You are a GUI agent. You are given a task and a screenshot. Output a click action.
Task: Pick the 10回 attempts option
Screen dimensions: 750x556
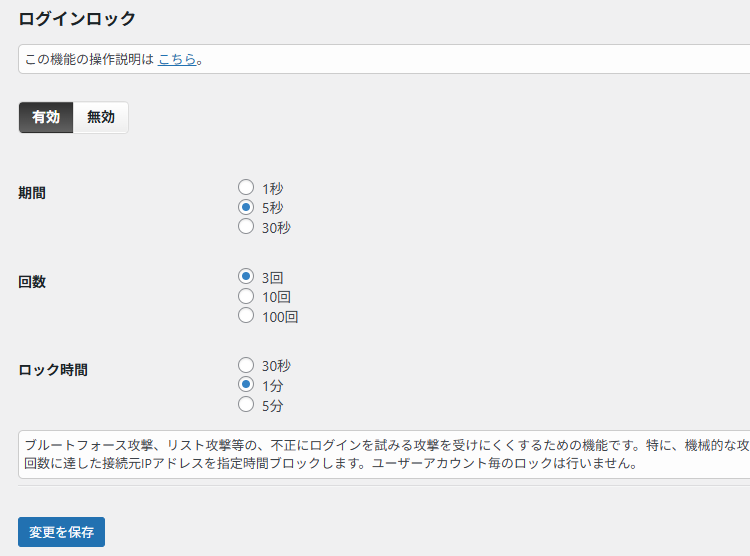[x=246, y=297]
